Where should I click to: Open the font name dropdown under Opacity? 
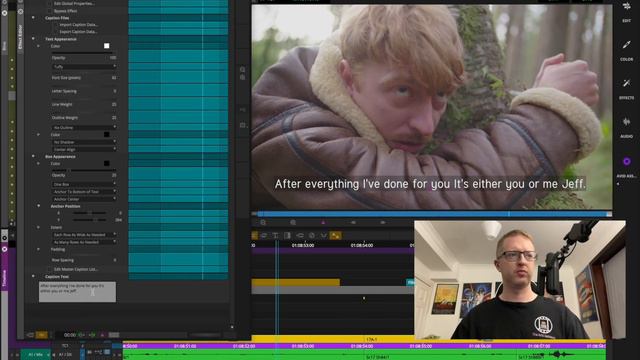pyautogui.click(x=84, y=67)
